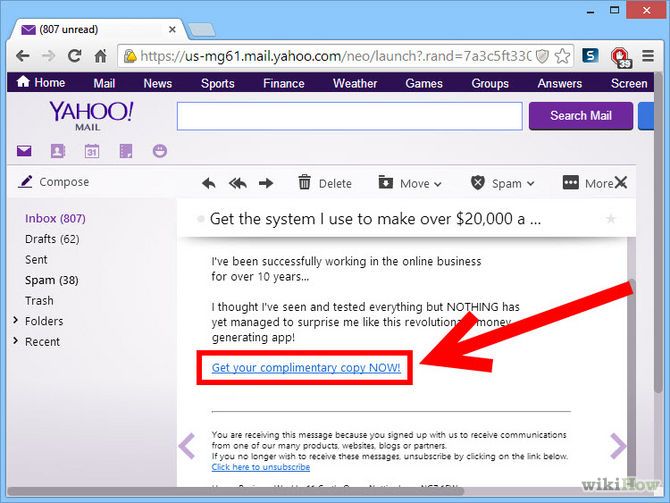Open the Inbox (807) folder
670x503 pixels.
coord(55,218)
